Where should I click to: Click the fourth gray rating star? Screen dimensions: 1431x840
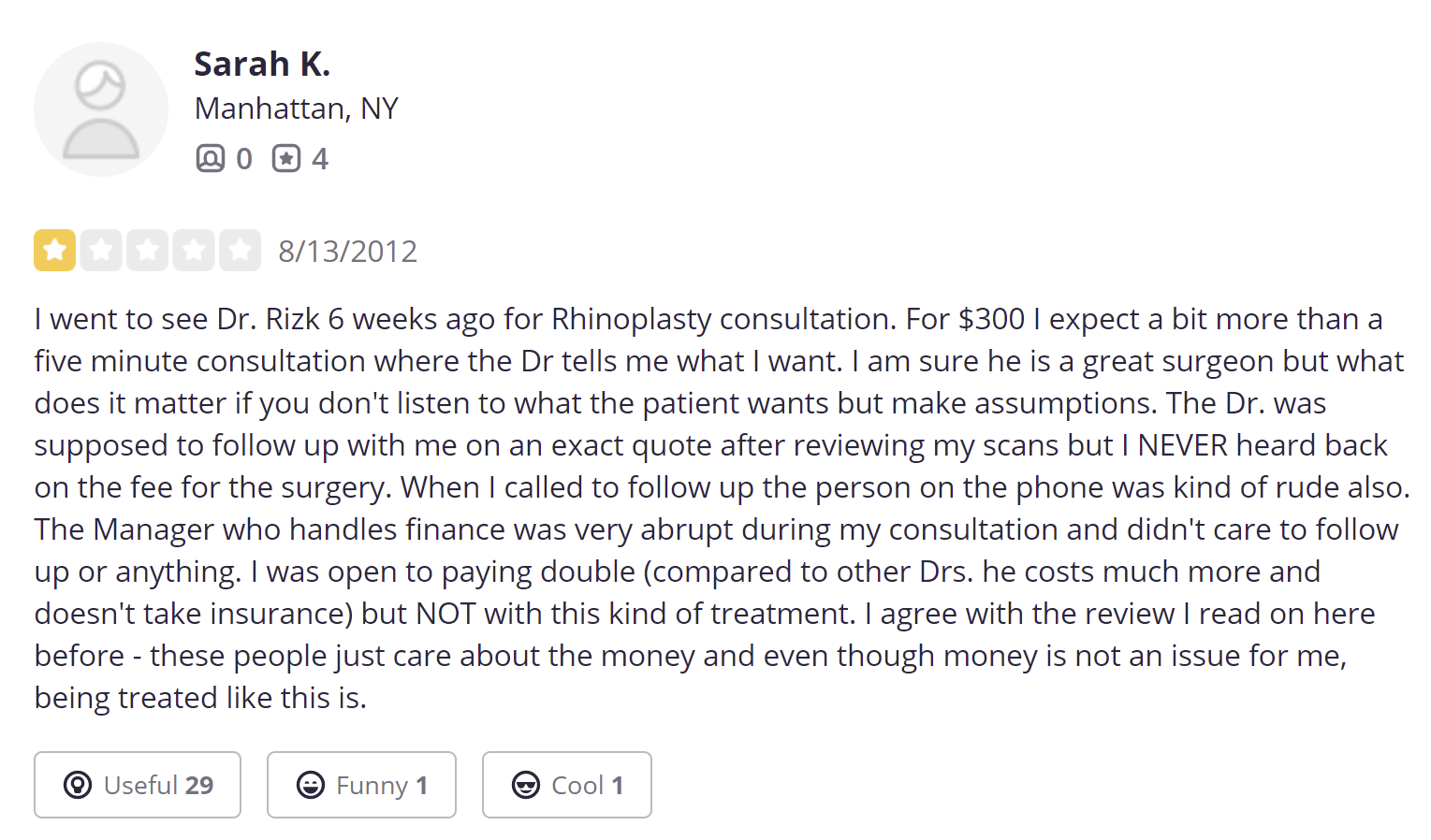pos(194,250)
